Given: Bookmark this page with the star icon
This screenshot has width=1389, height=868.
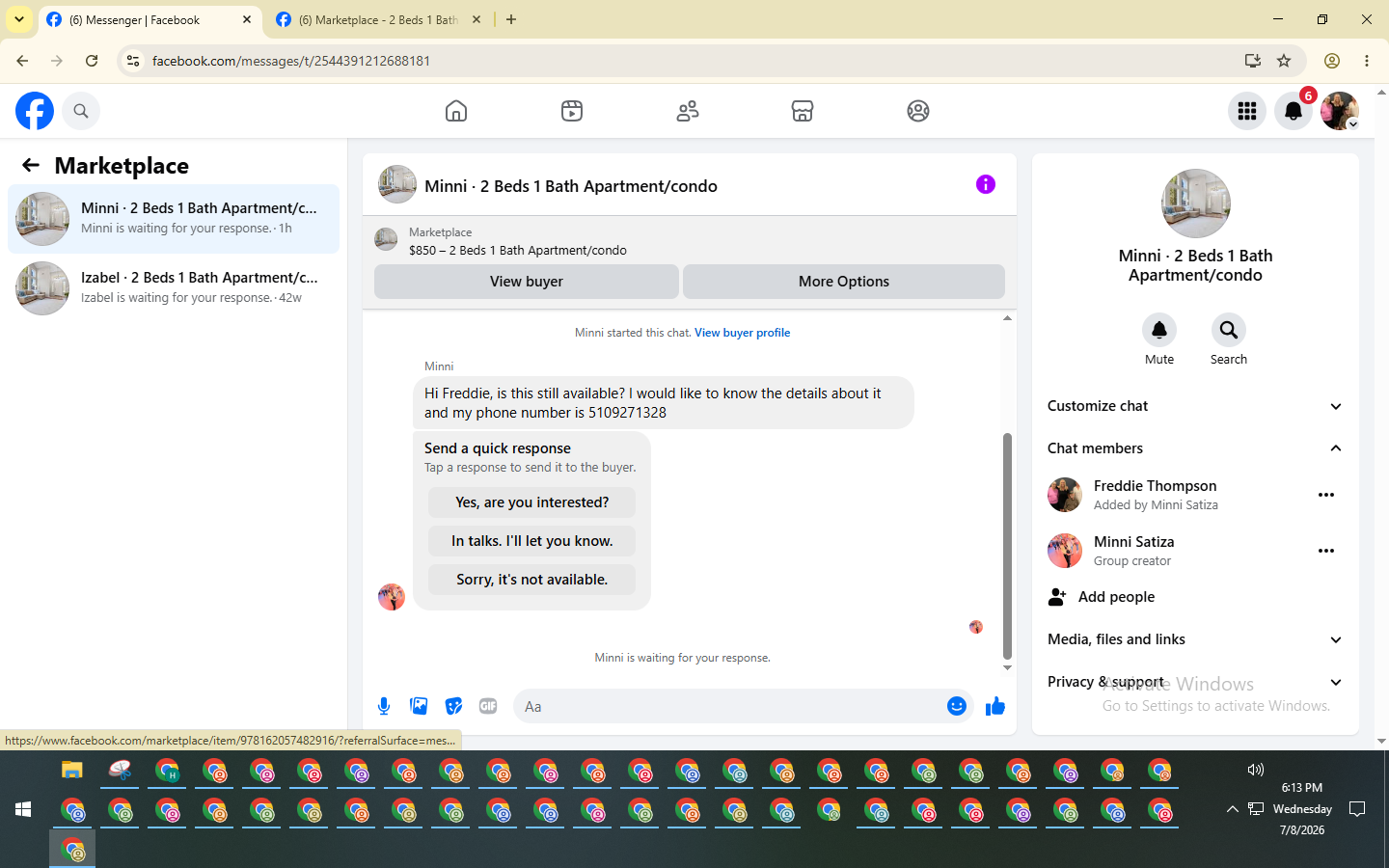Looking at the screenshot, I should [1284, 61].
